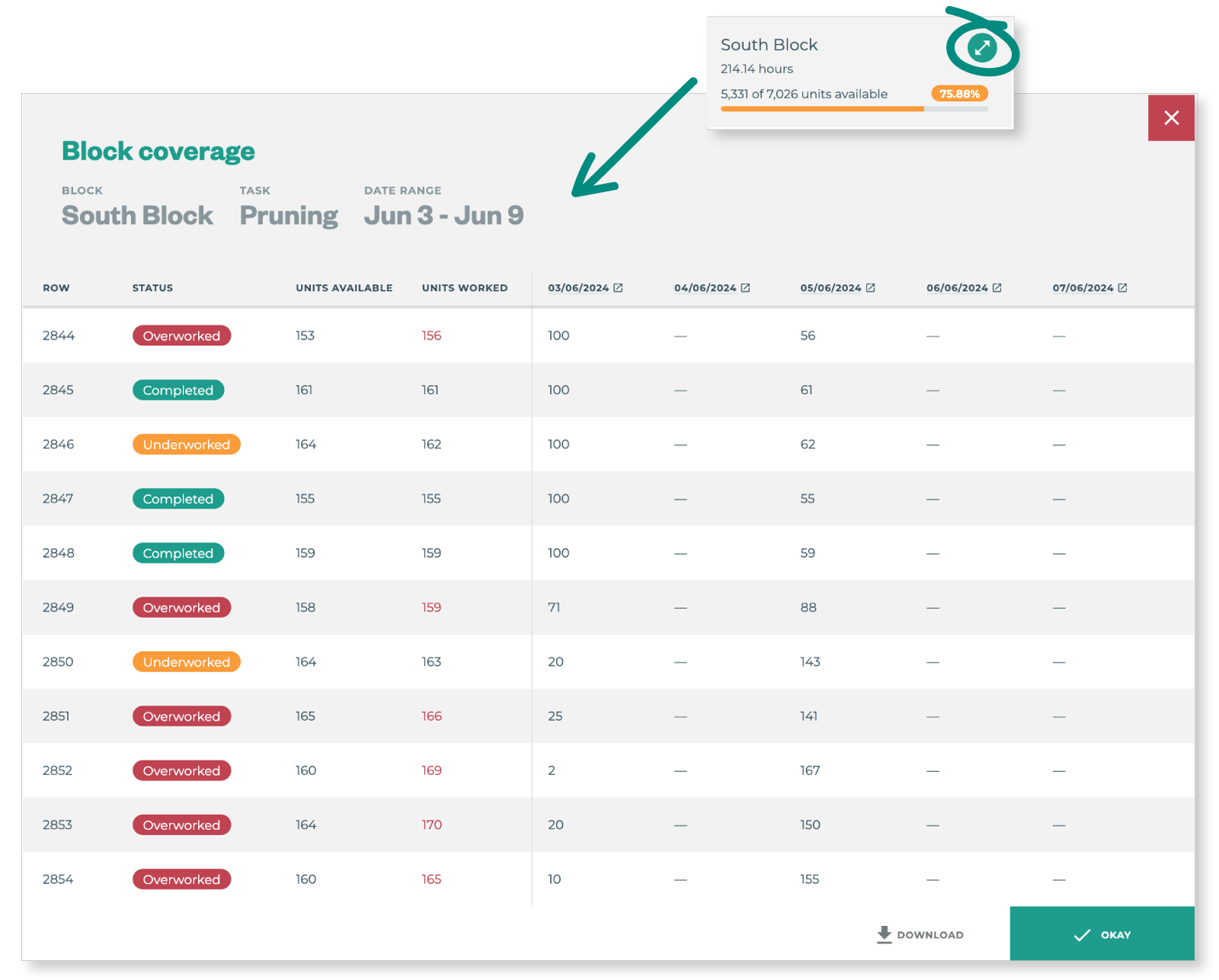This screenshot has width=1219, height=980.
Task: Open external link icon beside 03/06/2024
Action: [x=618, y=288]
